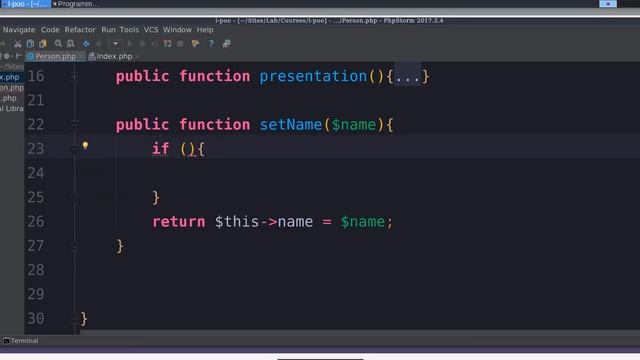Click the Replace icon beside Find

pyautogui.click(x=71, y=44)
